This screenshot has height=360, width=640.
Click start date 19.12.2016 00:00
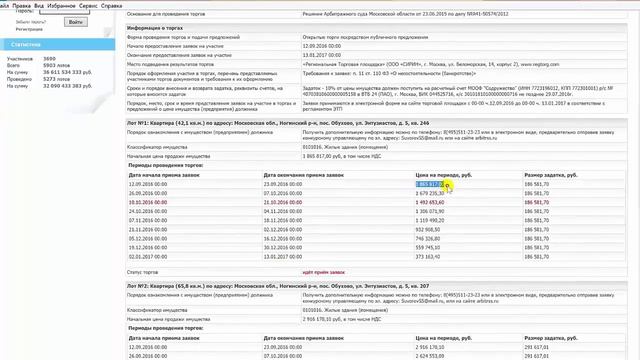[x=148, y=248]
